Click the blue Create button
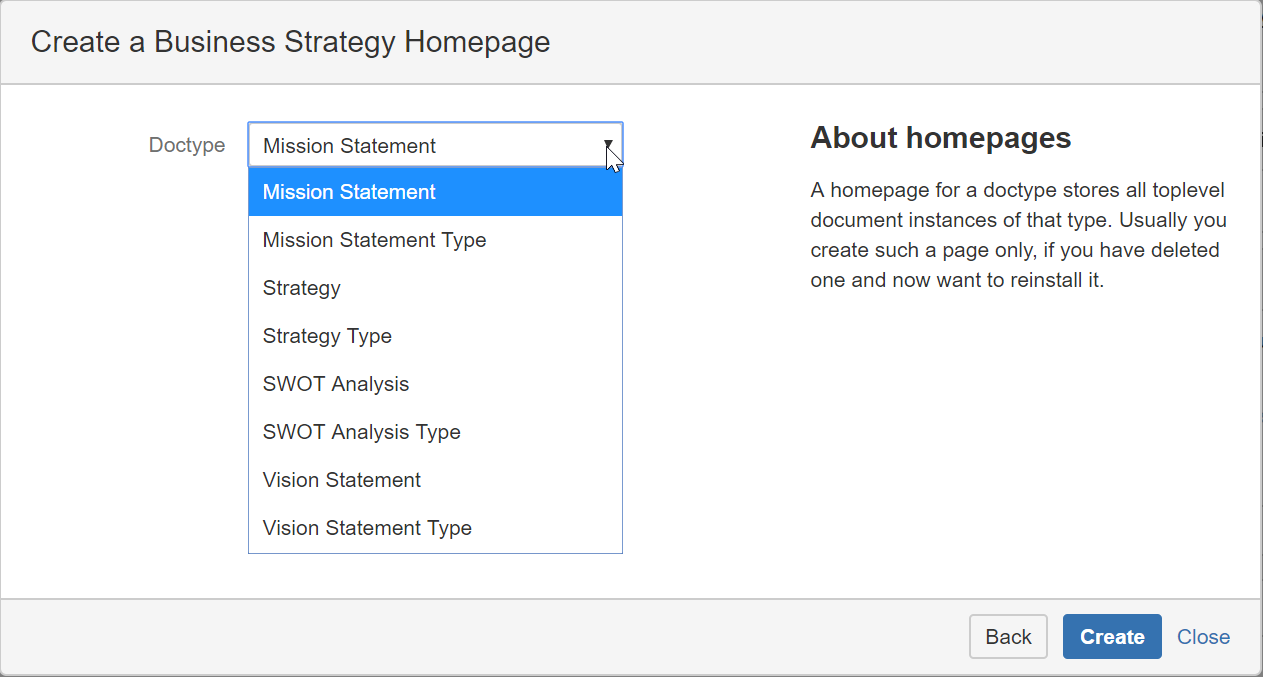Viewport: 1263px width, 677px height. click(1112, 637)
